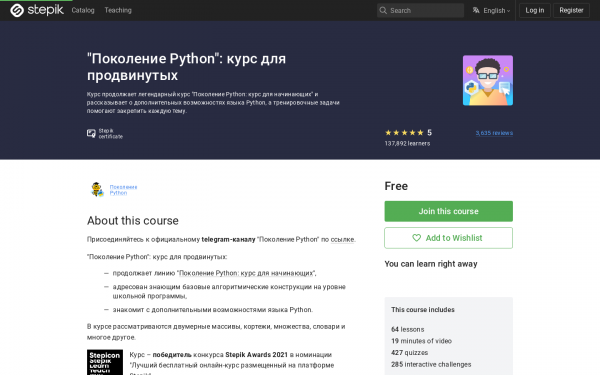The height and width of the screenshot is (375, 600).
Task: Click the '427 quizzes' entry
Action: (x=409, y=352)
